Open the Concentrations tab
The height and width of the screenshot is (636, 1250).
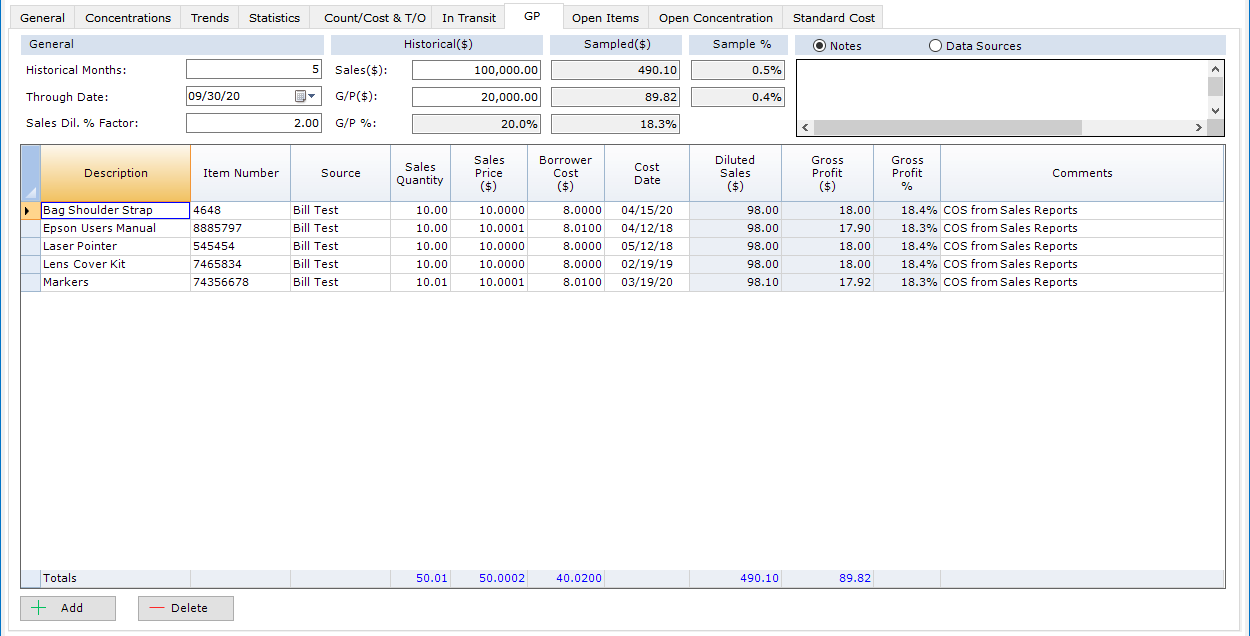pos(127,16)
